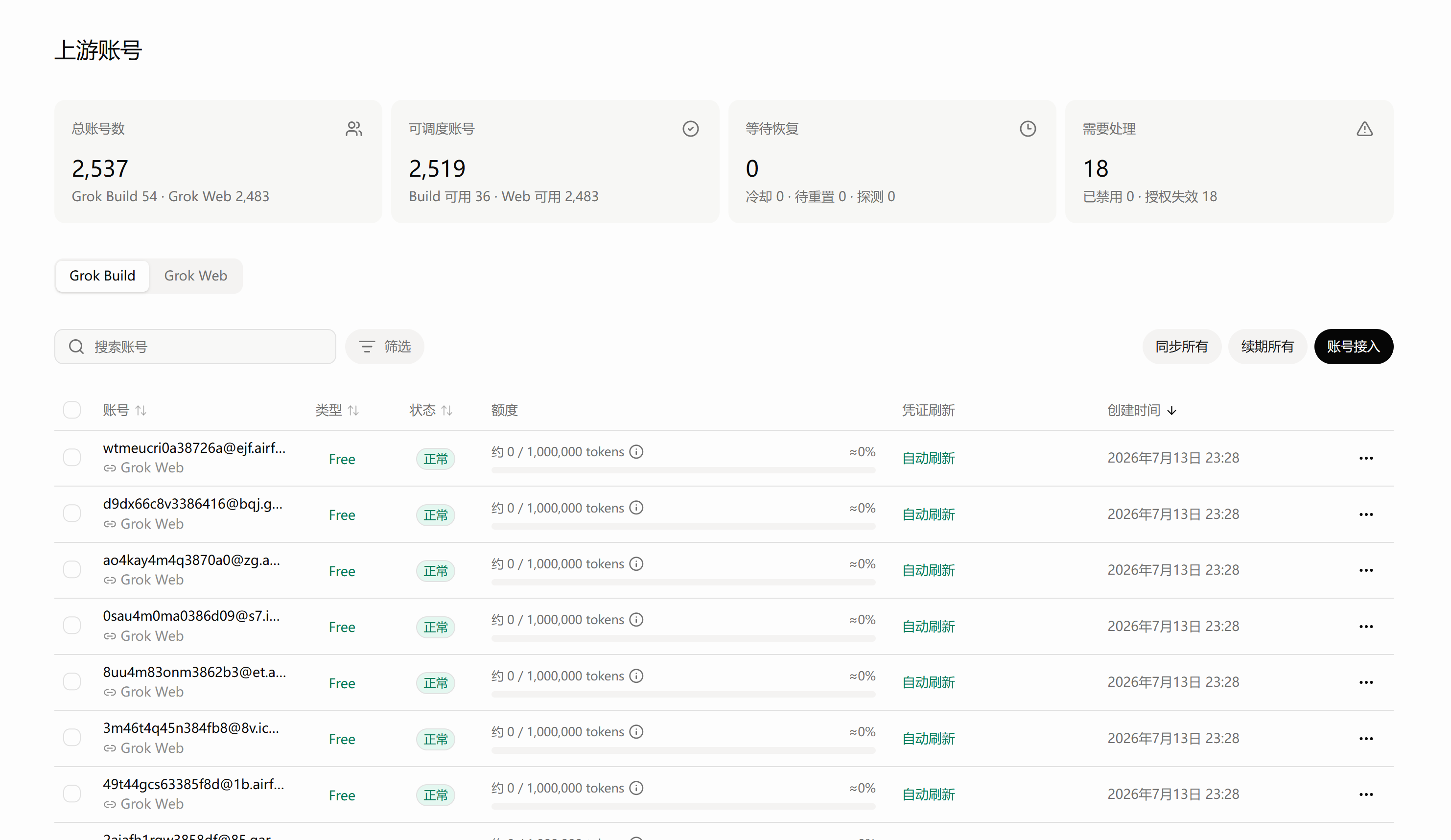Screen dimensions: 1451x840
Task: Show quota info icon for 3m46t4q45n384fb8 row
Action: coord(636,732)
